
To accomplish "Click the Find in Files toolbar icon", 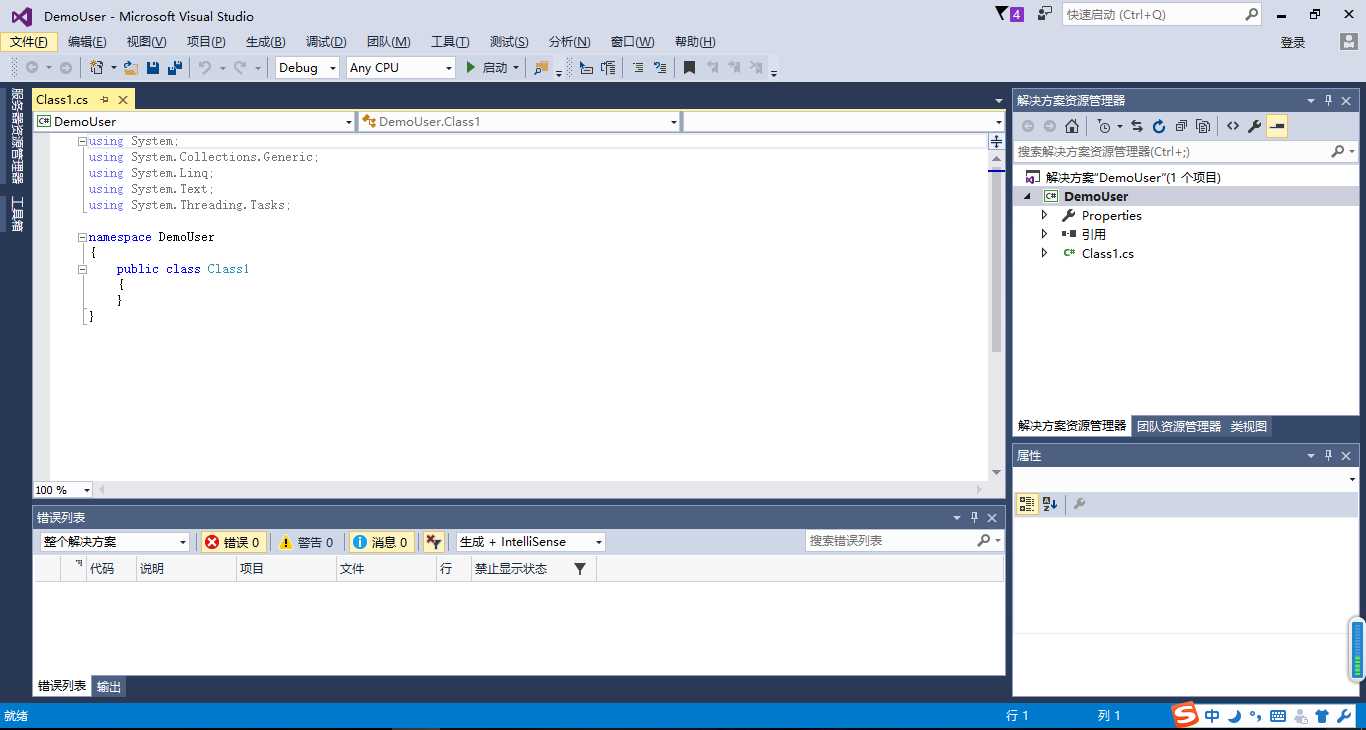I will click(541, 67).
